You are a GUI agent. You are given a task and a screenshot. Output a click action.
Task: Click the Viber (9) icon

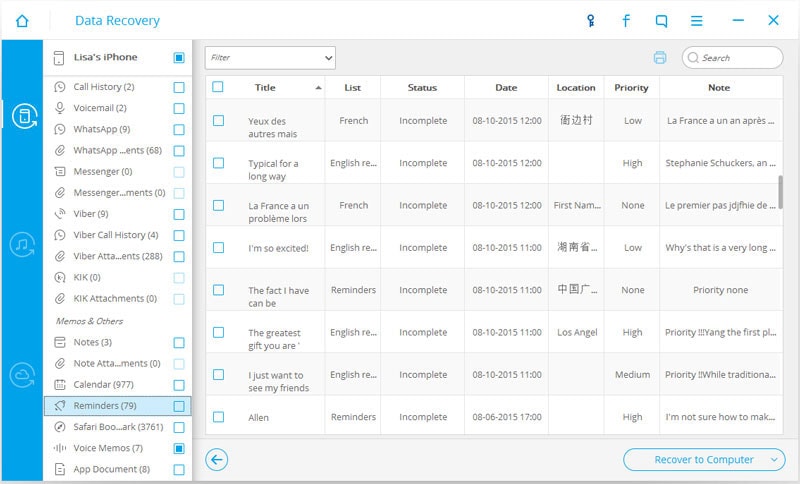point(60,214)
